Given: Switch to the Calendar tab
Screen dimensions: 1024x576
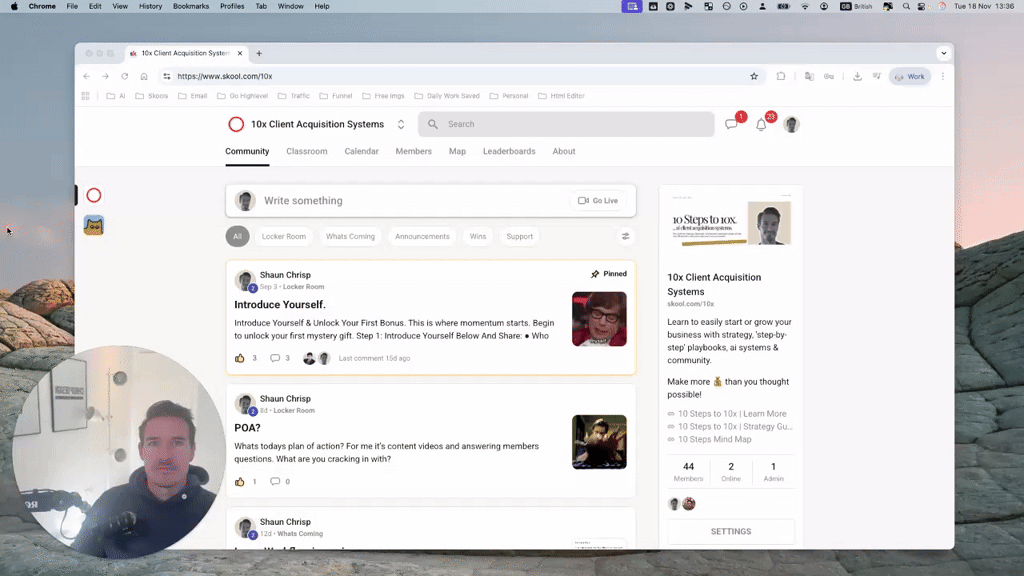Looking at the screenshot, I should [x=361, y=152].
